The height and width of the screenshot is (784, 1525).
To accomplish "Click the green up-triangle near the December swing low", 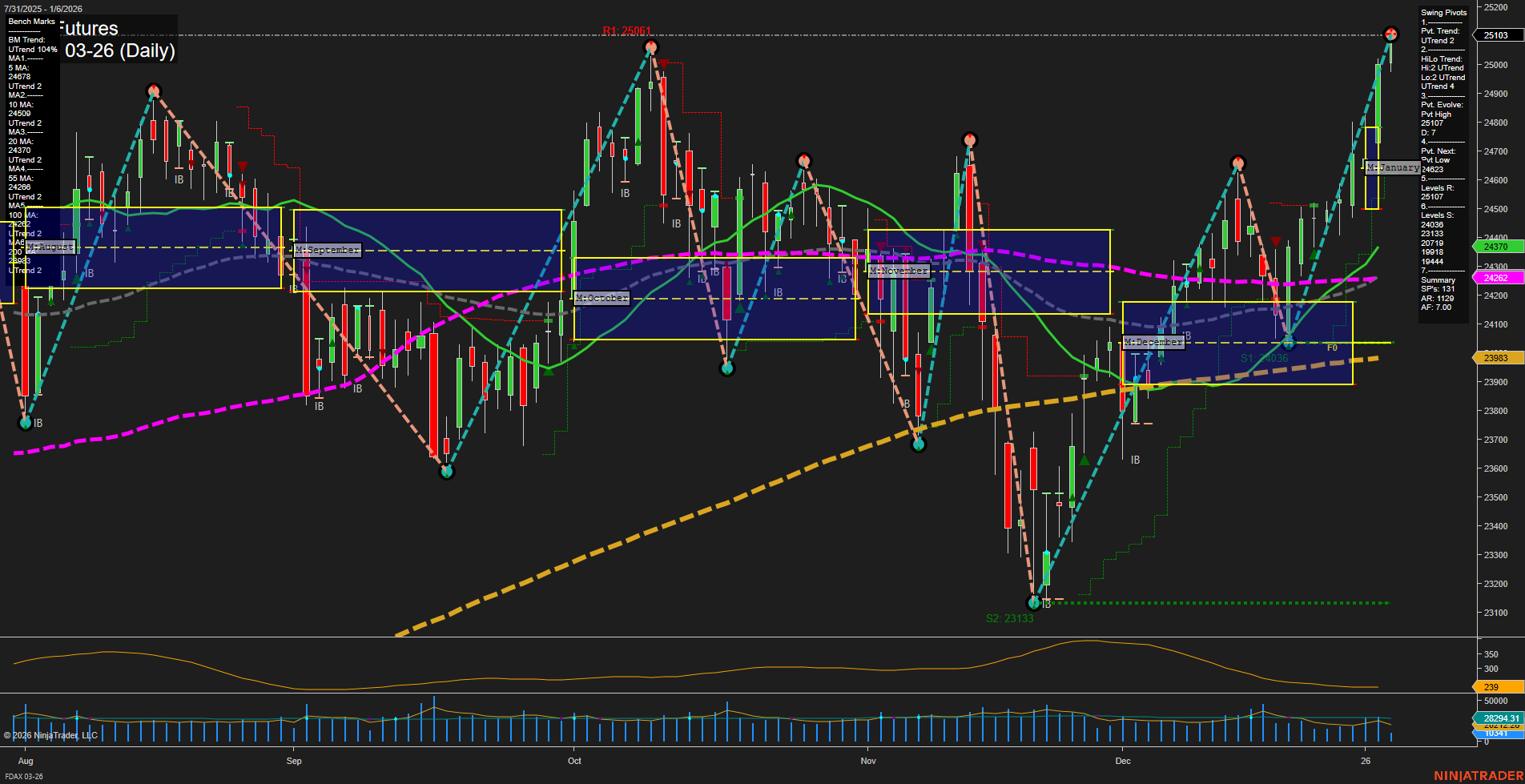I will [x=1161, y=359].
